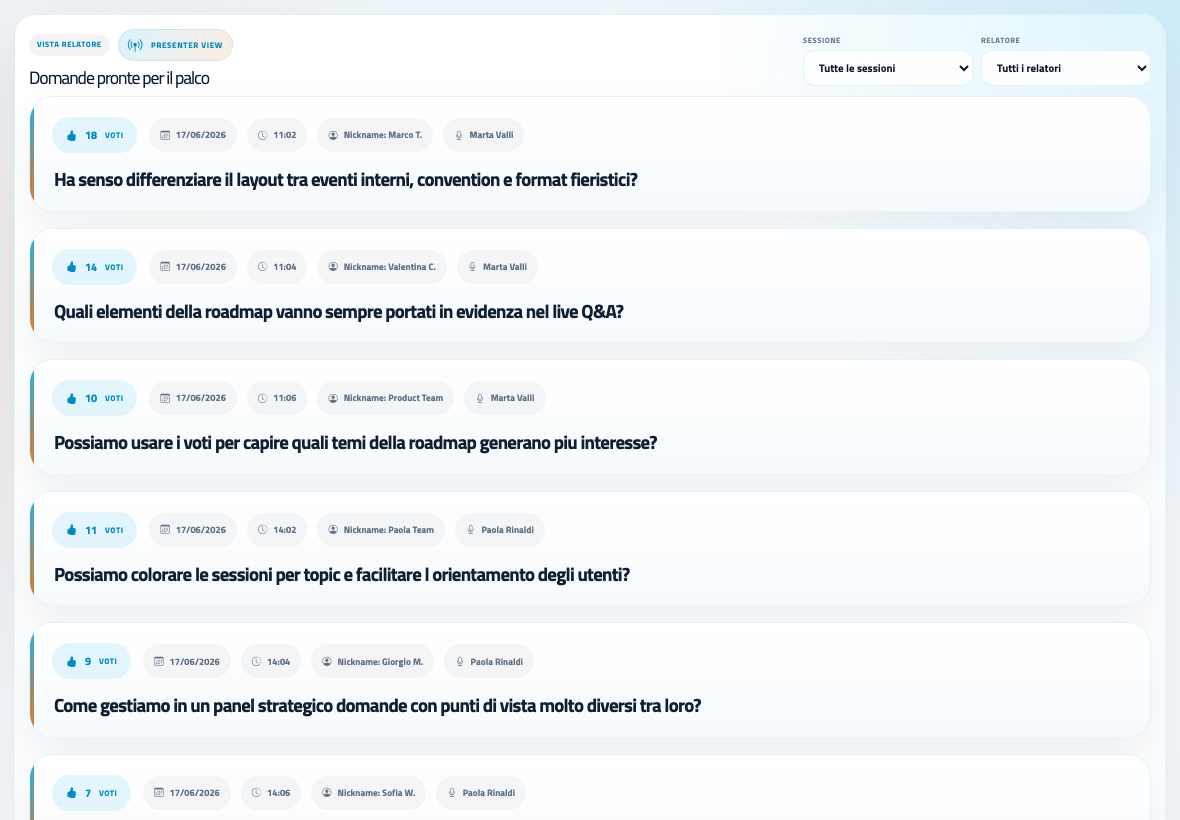This screenshot has width=1180, height=820.
Task: Click the 'Domande pronte per il palco' heading
Action: 119,78
